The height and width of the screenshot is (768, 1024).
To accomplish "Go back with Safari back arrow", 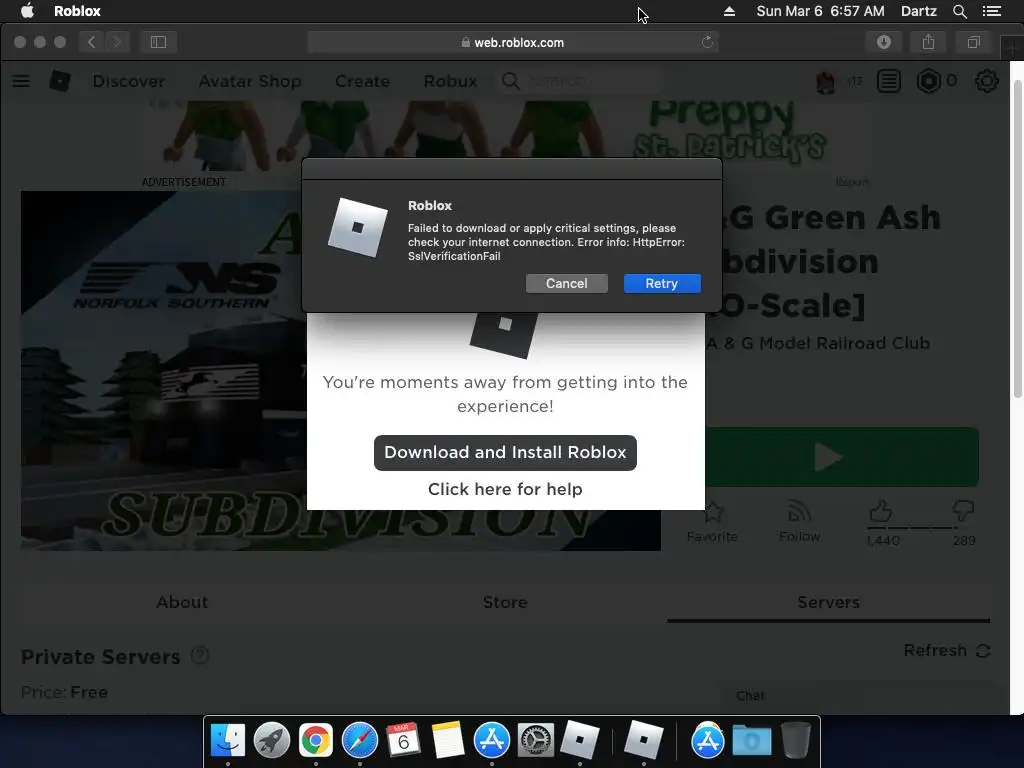I will (x=91, y=42).
